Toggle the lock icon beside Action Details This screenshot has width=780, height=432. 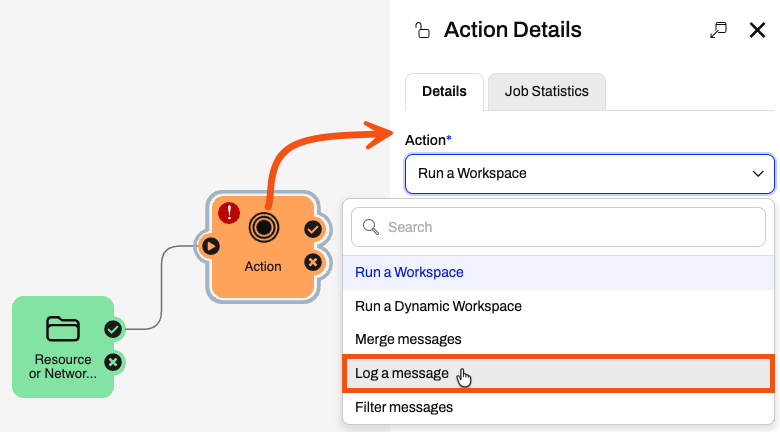422,30
